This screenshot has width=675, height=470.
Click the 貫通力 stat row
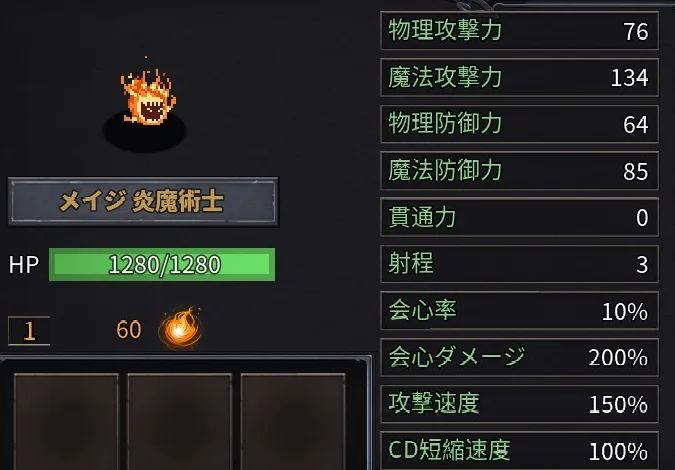520,217
